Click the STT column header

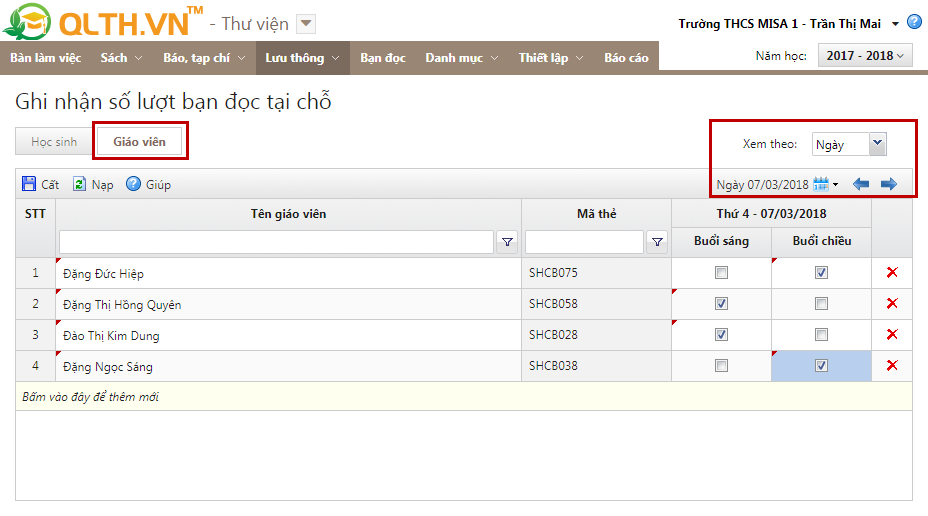pos(36,214)
